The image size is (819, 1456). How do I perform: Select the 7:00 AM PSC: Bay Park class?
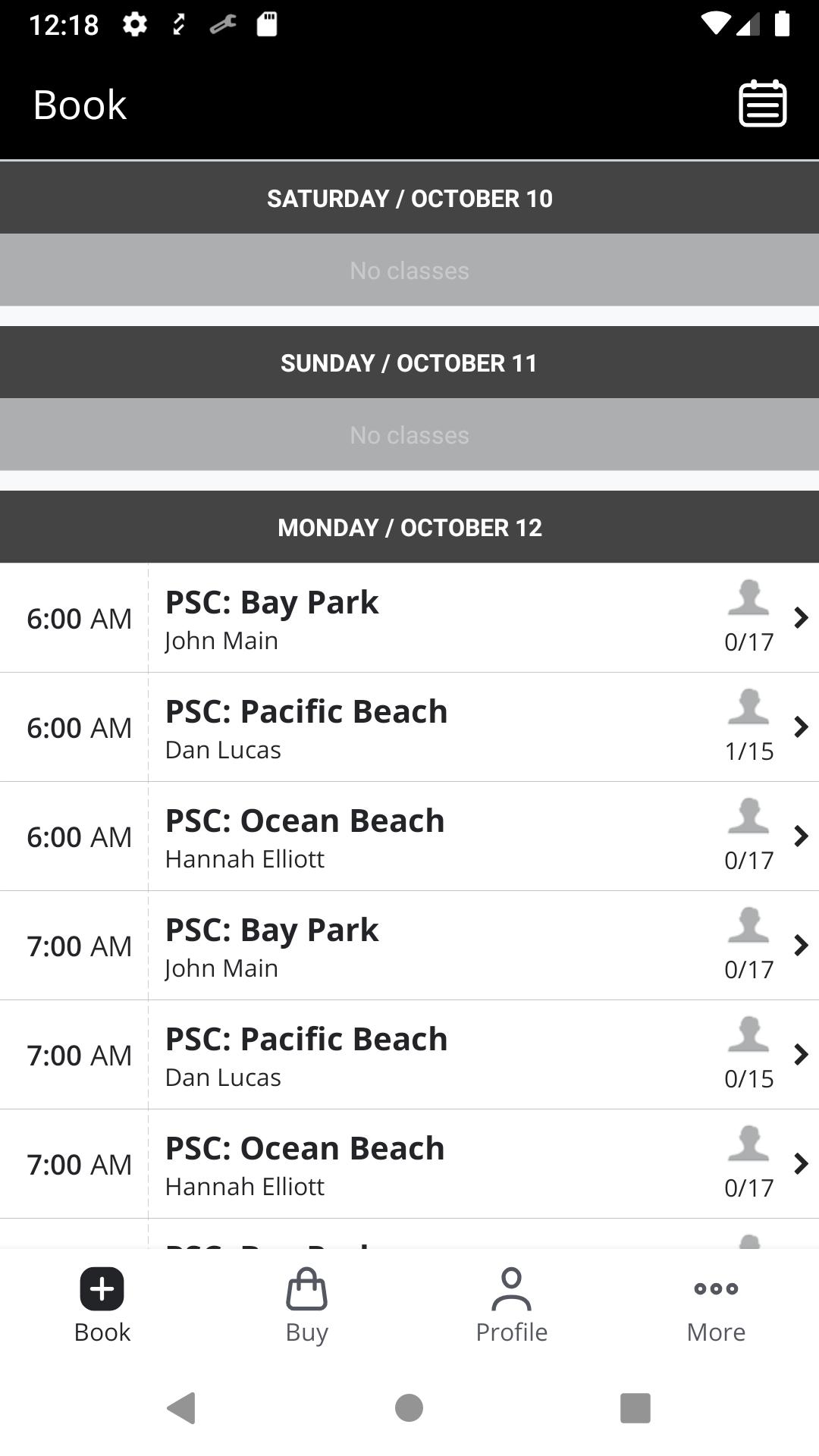pos(409,946)
